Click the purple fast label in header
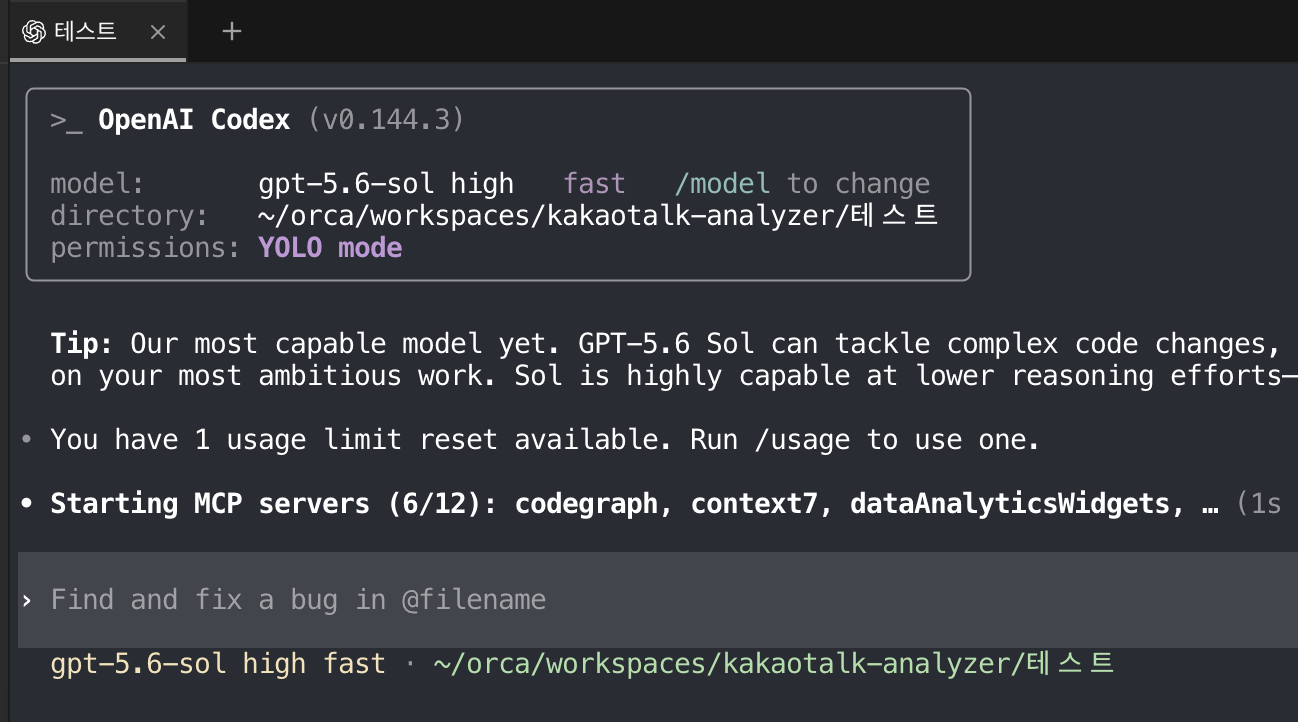Screen dimensions: 1298x722 click(595, 184)
